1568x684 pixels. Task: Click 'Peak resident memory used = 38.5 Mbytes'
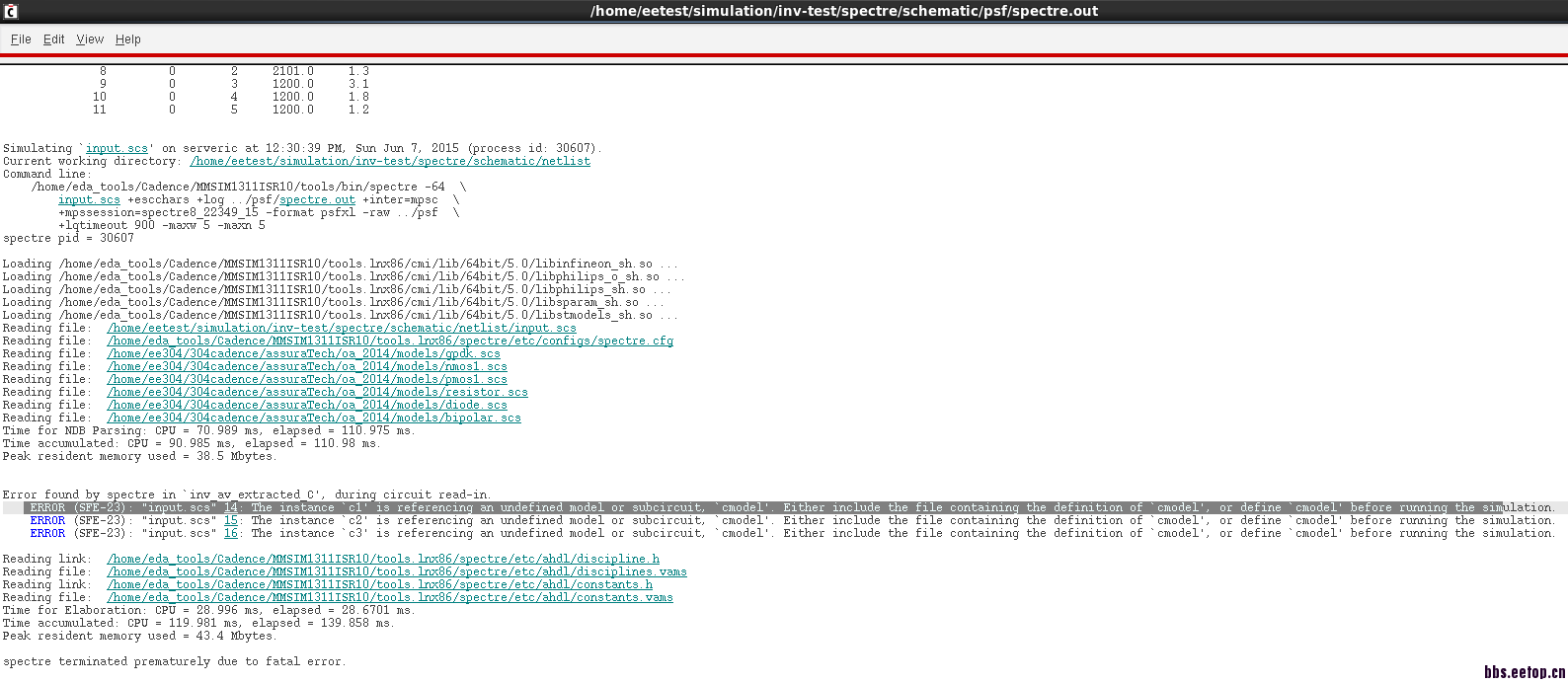140,456
